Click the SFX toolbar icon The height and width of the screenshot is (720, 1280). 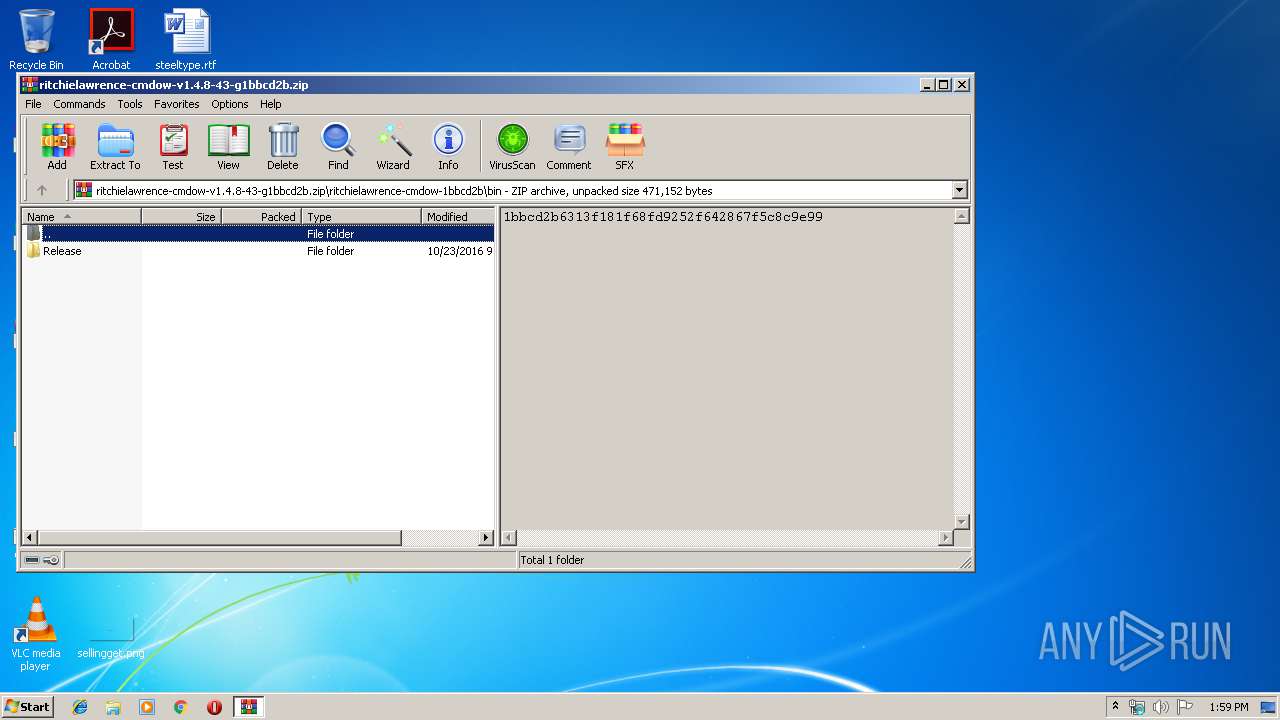click(625, 147)
